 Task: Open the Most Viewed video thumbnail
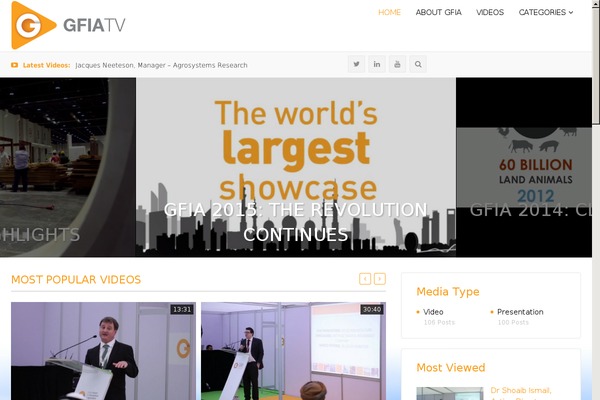click(x=450, y=393)
